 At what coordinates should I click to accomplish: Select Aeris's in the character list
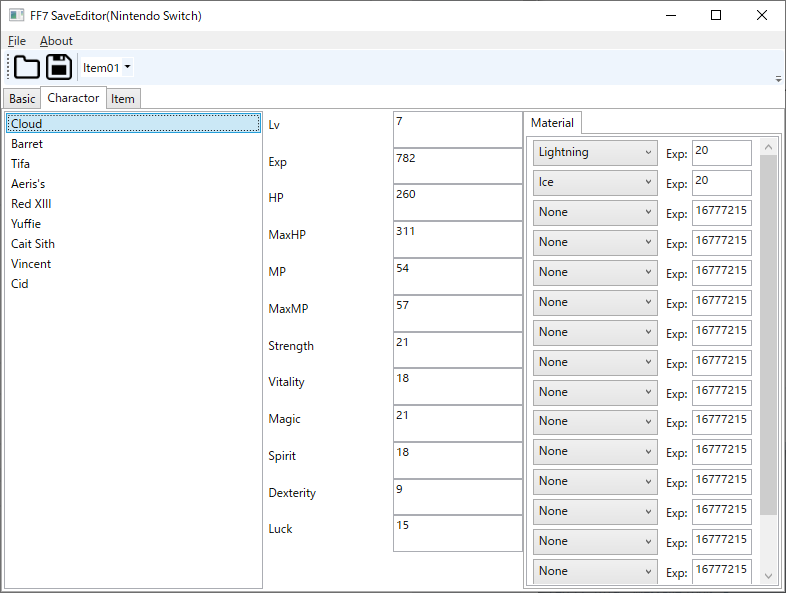(x=133, y=184)
